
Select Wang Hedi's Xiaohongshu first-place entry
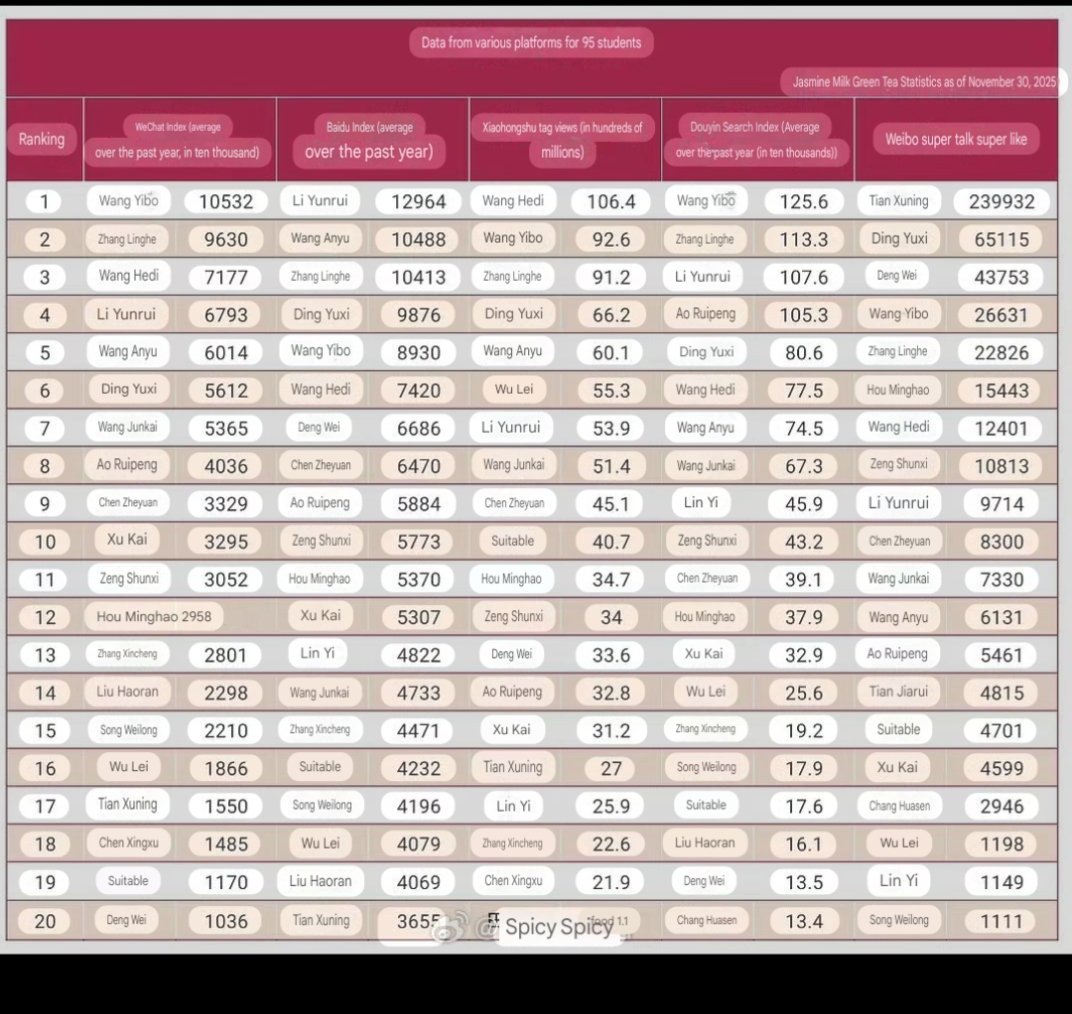click(x=513, y=200)
